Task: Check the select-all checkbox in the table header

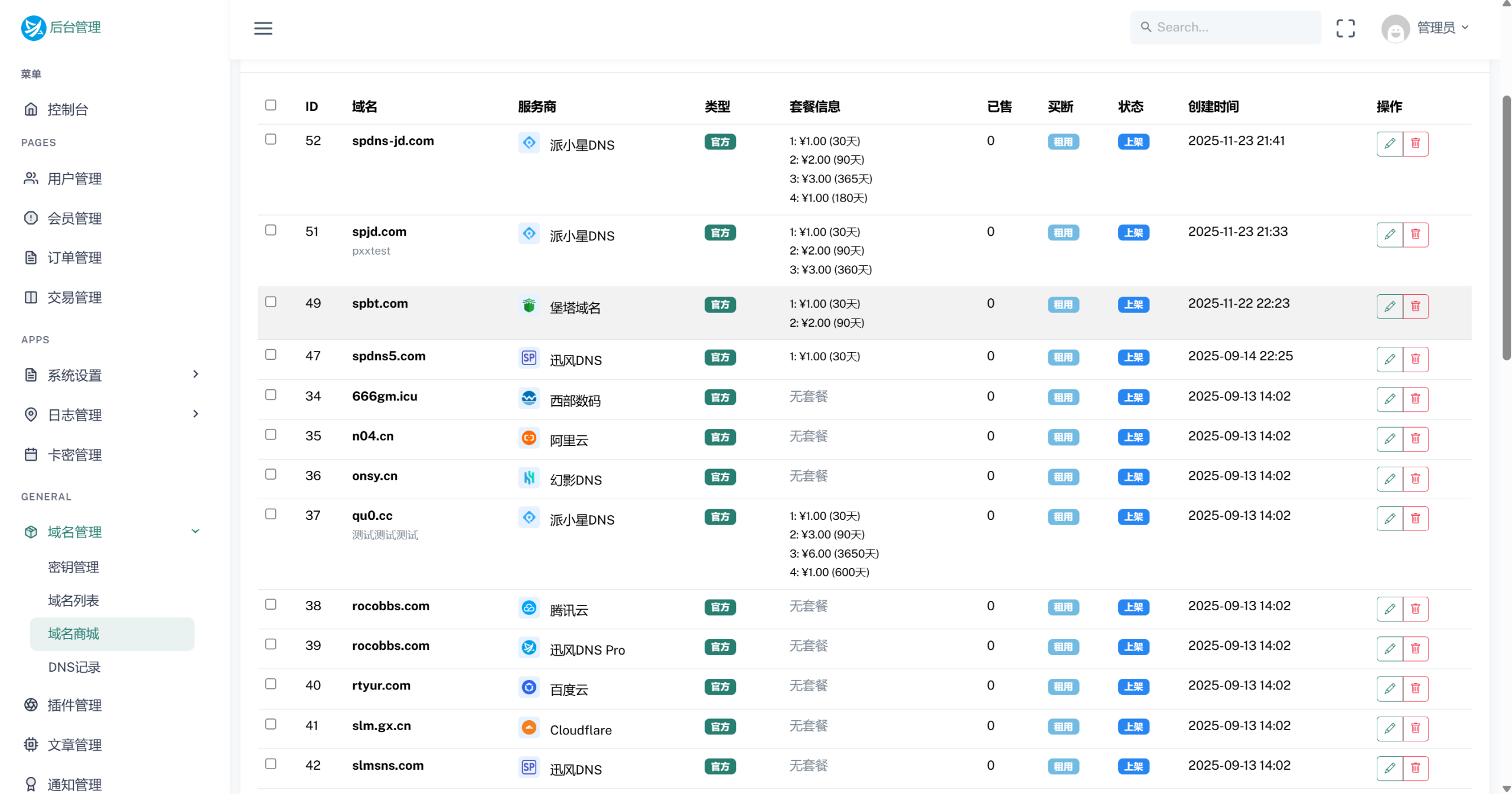Action: coord(271,105)
